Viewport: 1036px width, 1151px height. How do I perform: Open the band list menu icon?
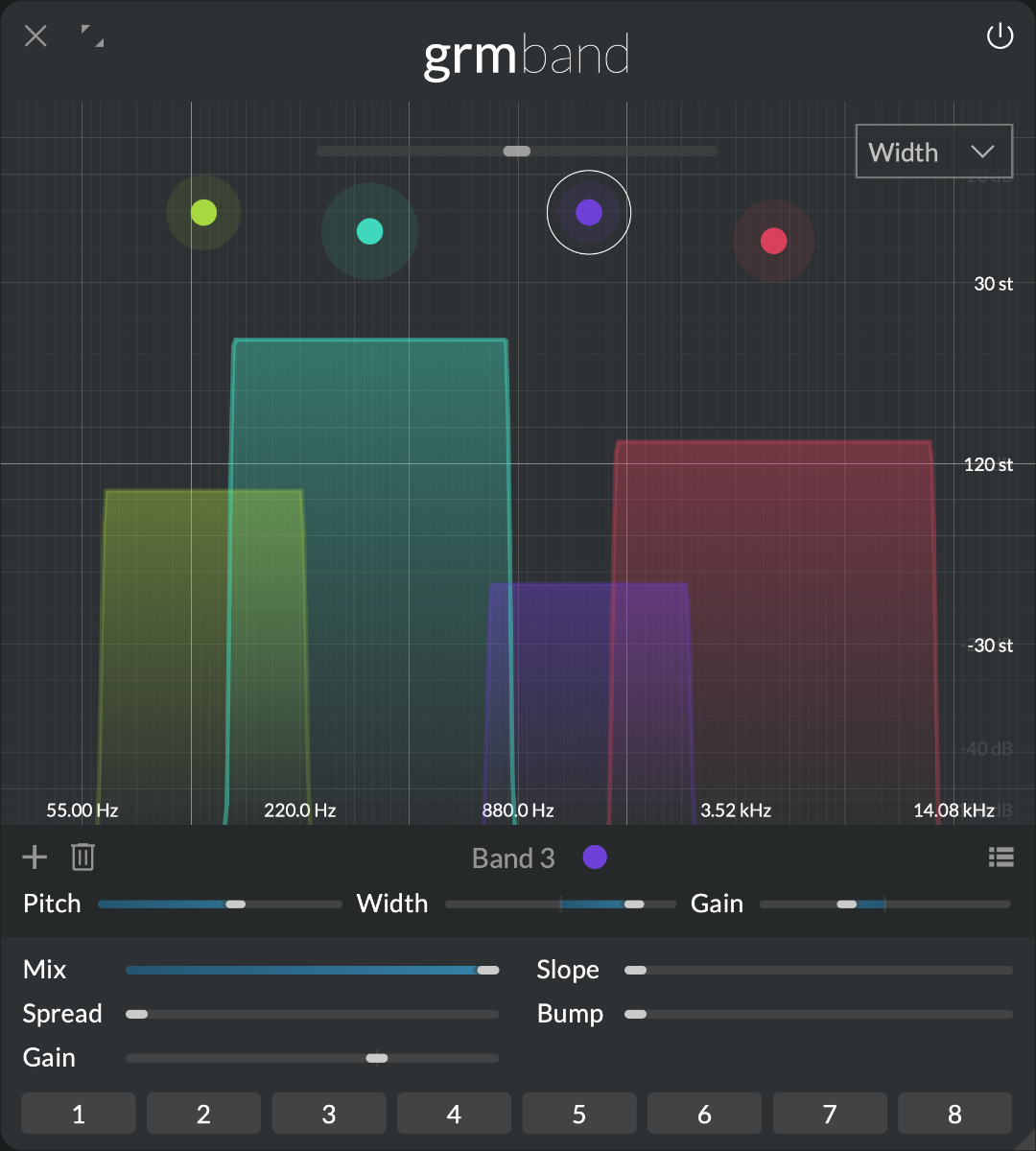point(1001,857)
